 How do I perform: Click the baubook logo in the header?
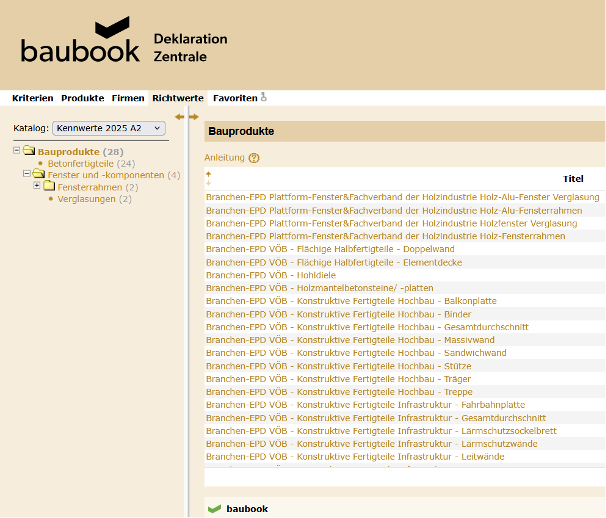(80, 40)
